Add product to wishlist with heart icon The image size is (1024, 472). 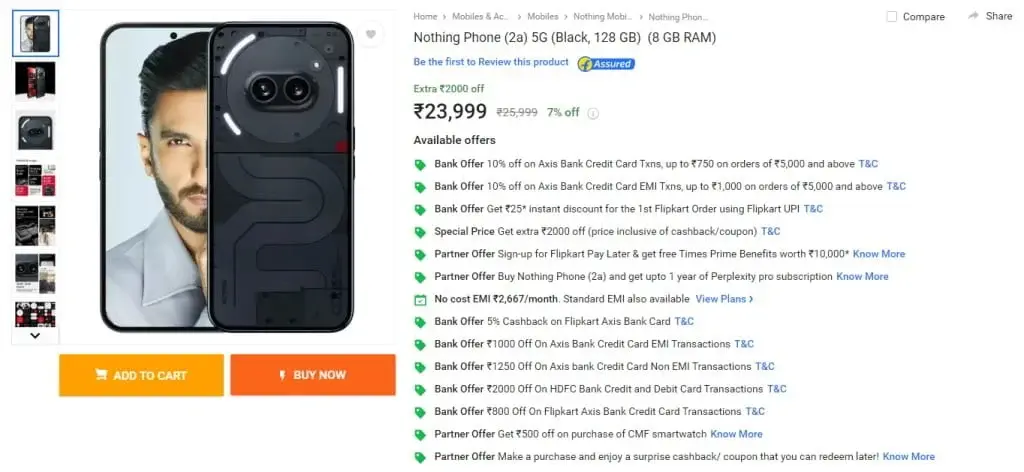[x=370, y=34]
